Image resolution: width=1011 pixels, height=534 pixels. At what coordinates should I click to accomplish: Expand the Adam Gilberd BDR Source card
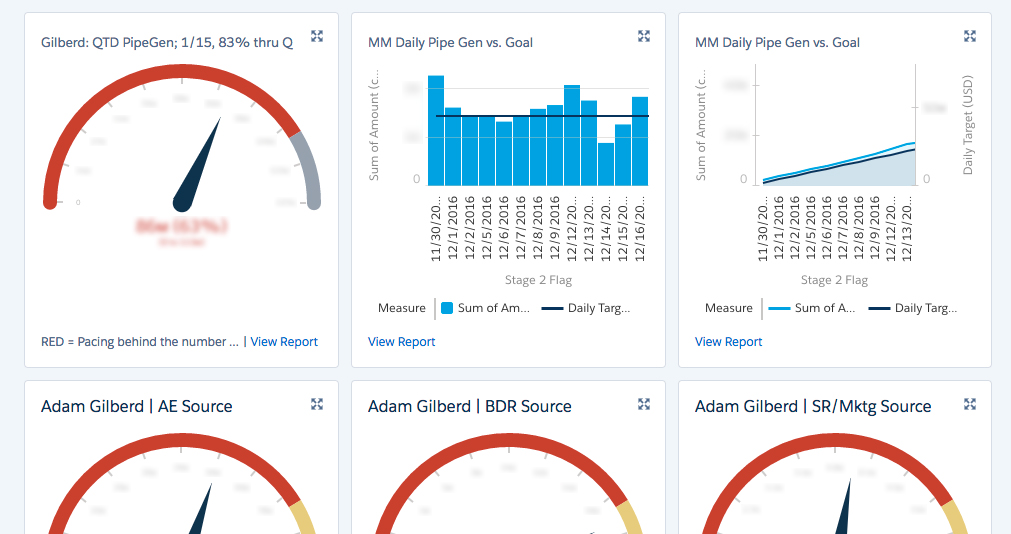(x=643, y=404)
